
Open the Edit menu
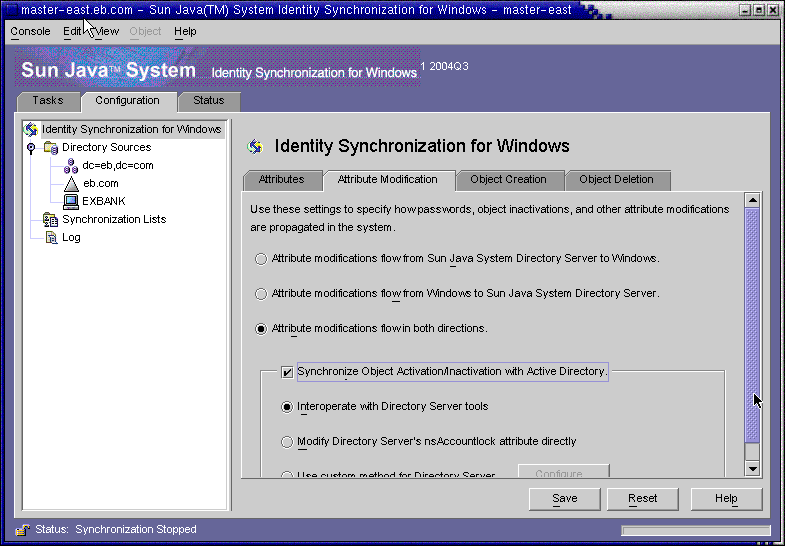tap(72, 32)
